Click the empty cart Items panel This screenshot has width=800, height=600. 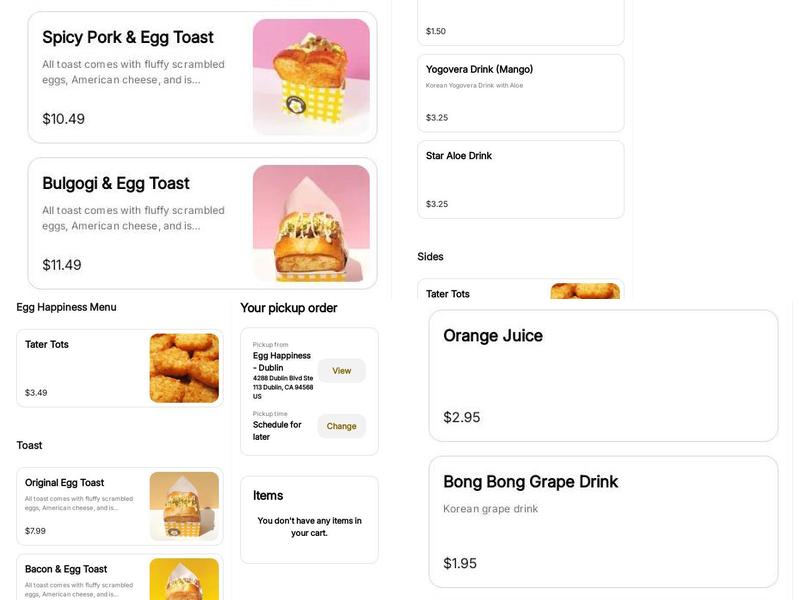click(x=309, y=519)
